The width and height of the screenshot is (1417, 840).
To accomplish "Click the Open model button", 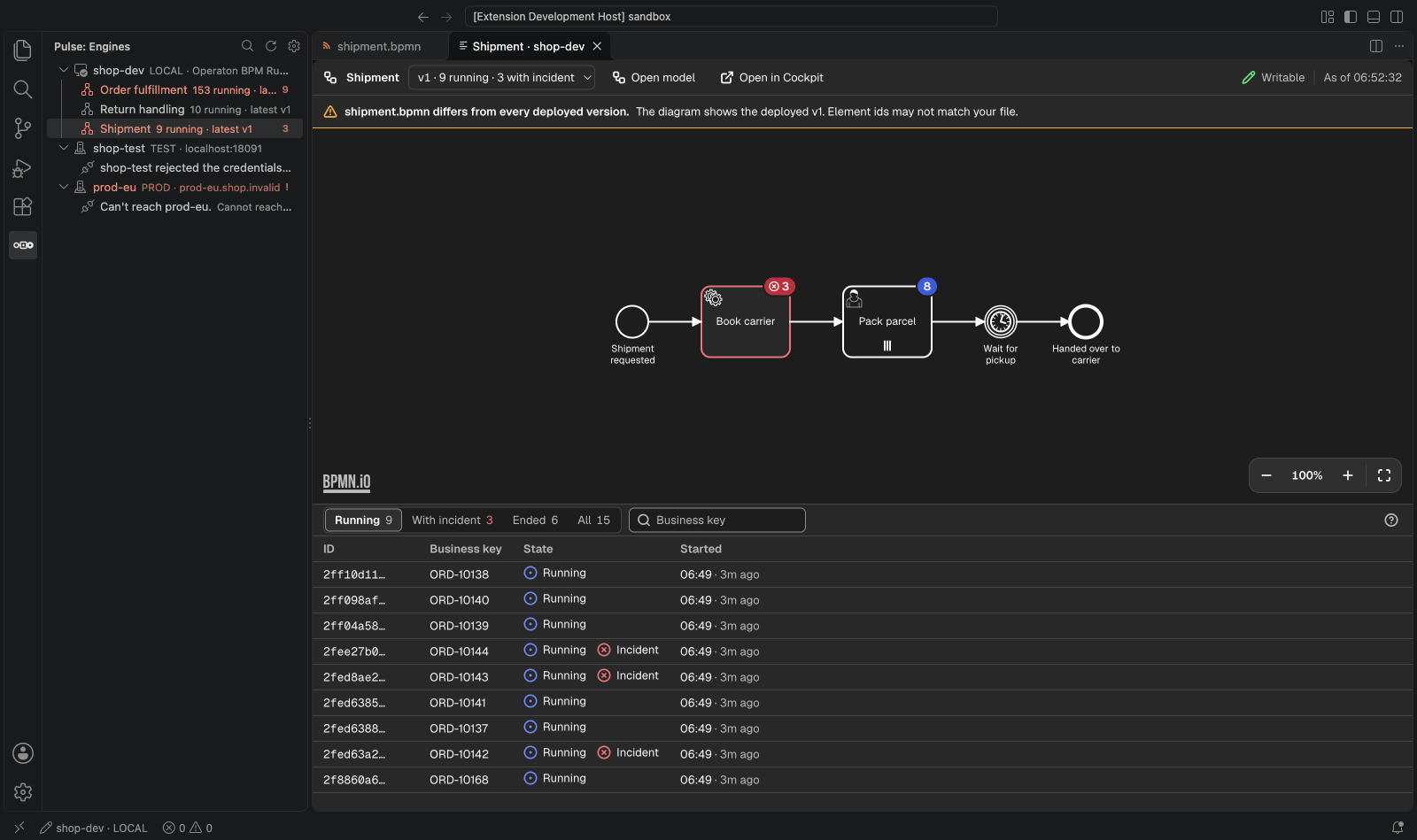I will tap(654, 78).
